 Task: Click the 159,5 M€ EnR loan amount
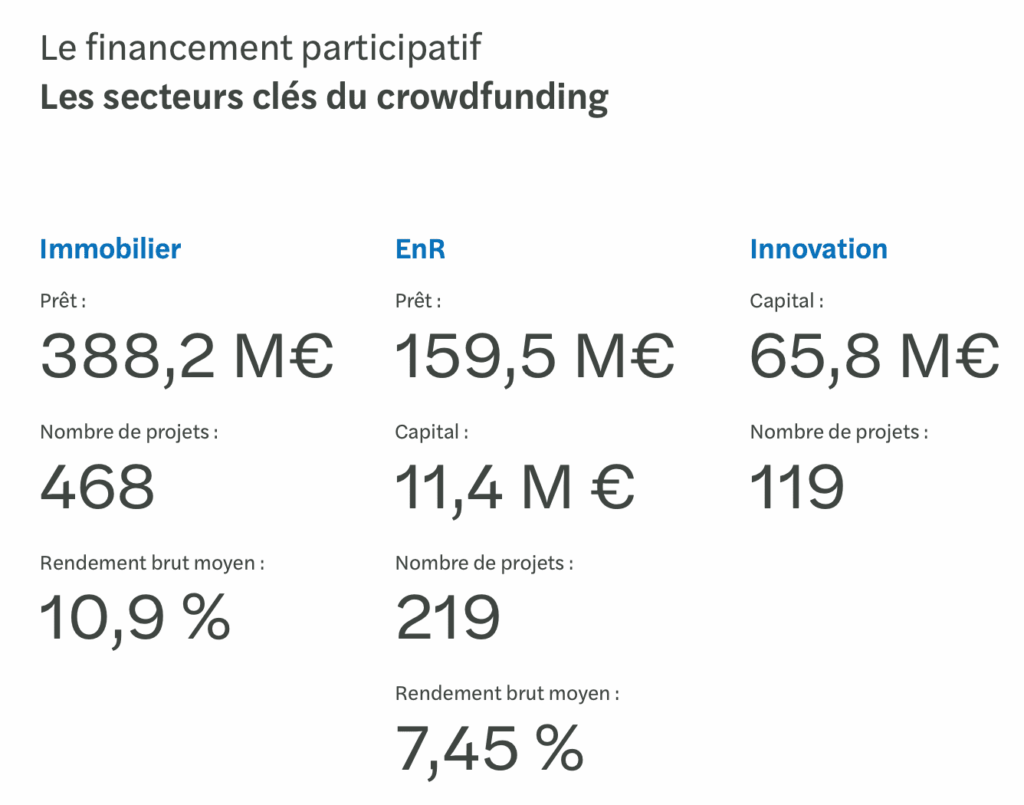click(535, 357)
